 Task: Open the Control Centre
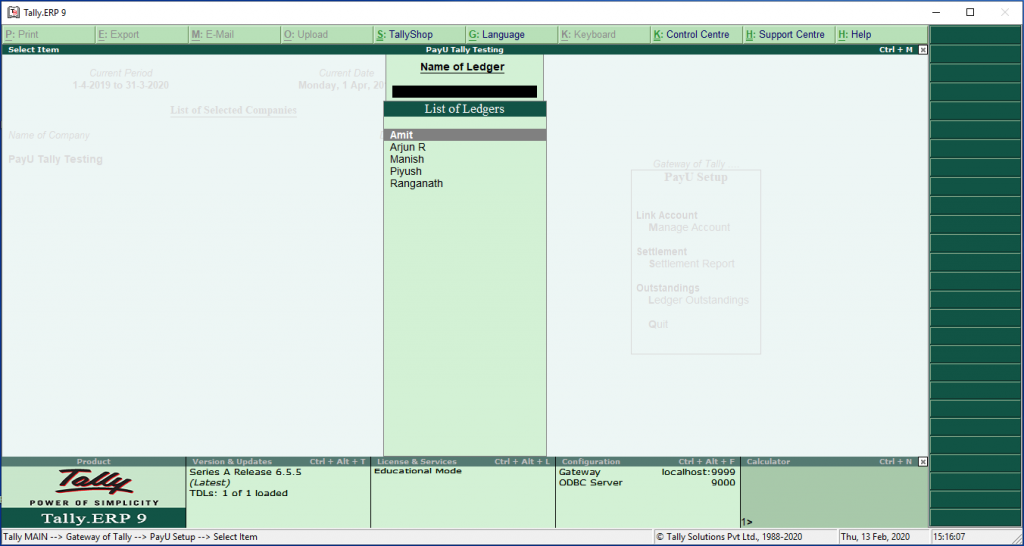click(698, 35)
